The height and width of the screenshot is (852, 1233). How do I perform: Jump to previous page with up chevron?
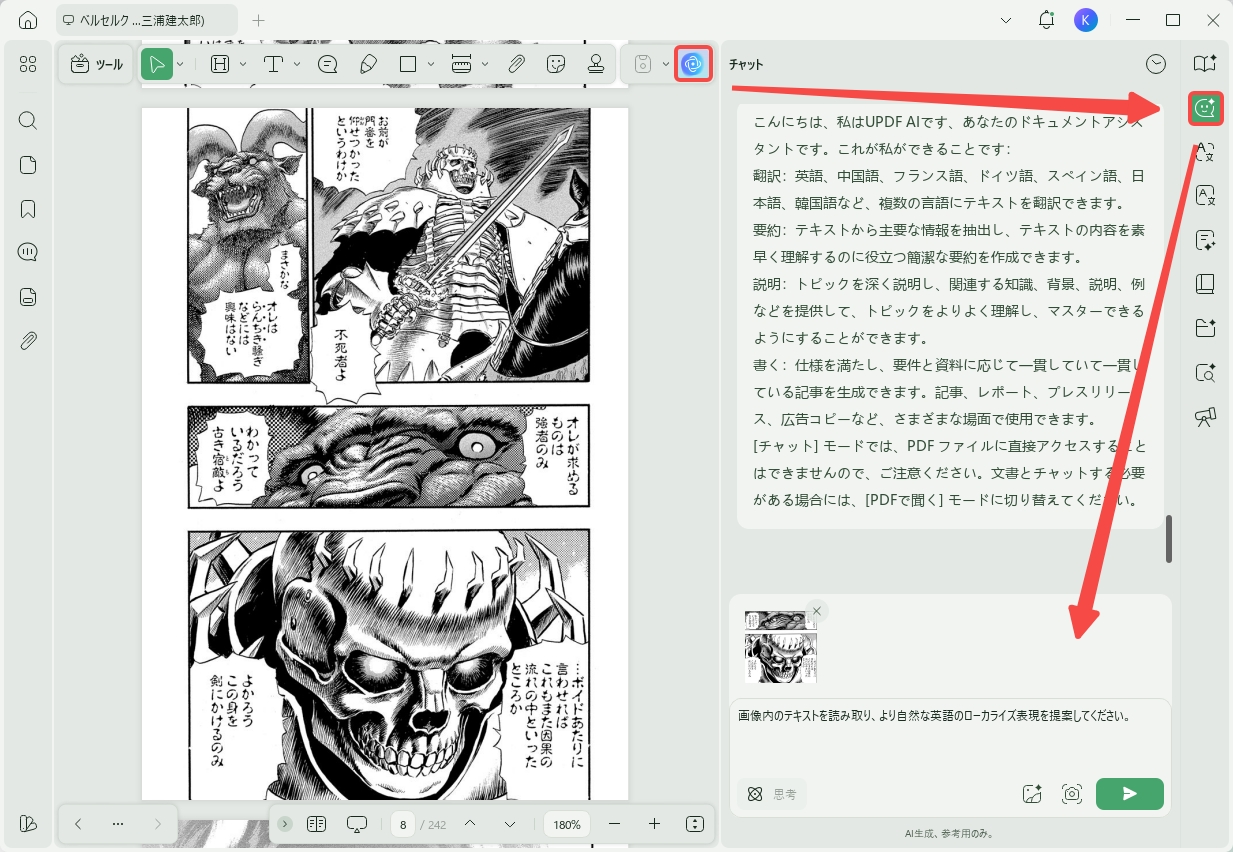pos(470,824)
